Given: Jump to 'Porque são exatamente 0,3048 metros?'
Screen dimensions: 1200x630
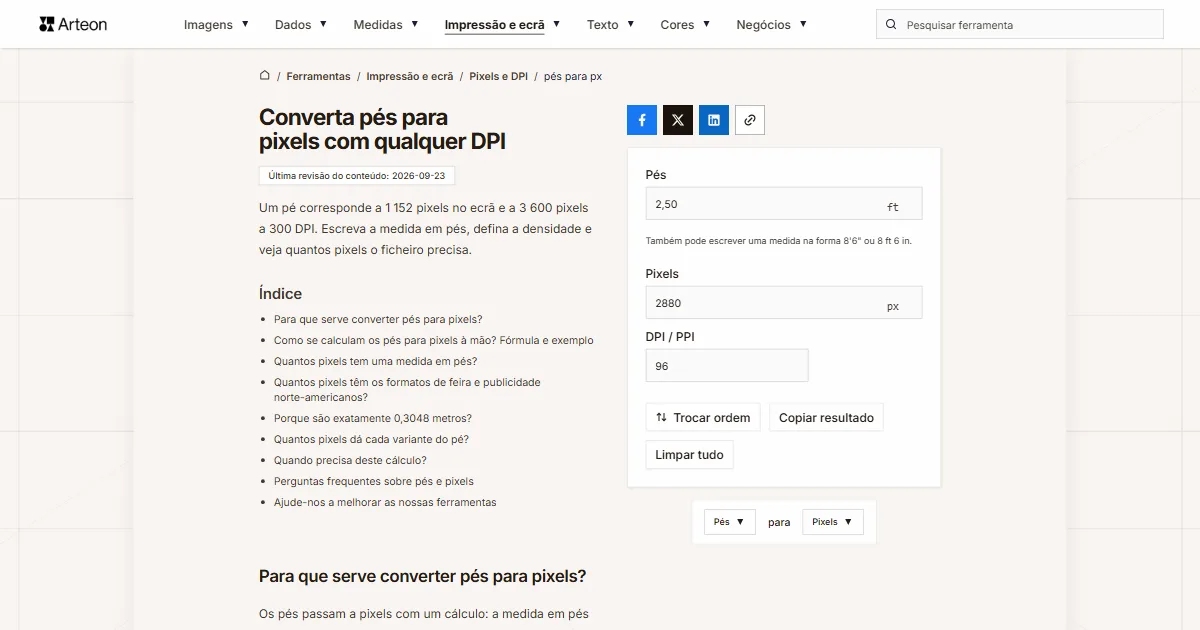Looking at the screenshot, I should [x=373, y=418].
